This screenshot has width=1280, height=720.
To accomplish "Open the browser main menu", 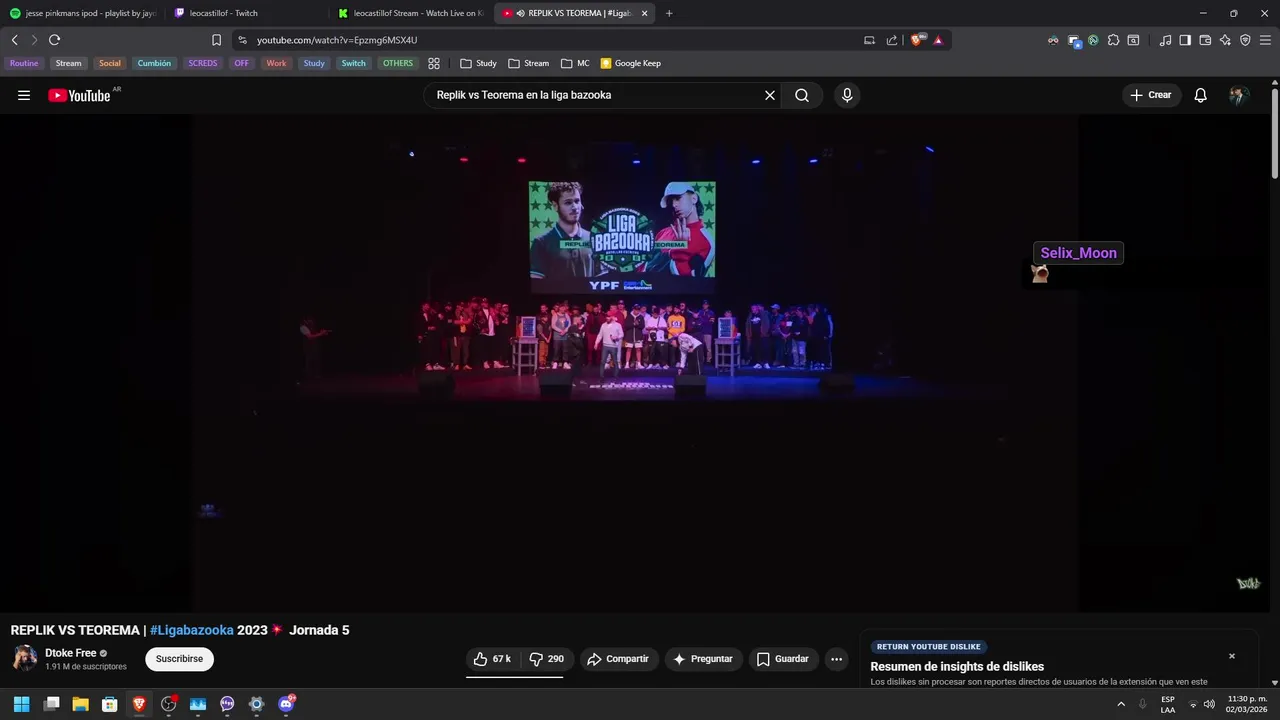I will [1266, 40].
